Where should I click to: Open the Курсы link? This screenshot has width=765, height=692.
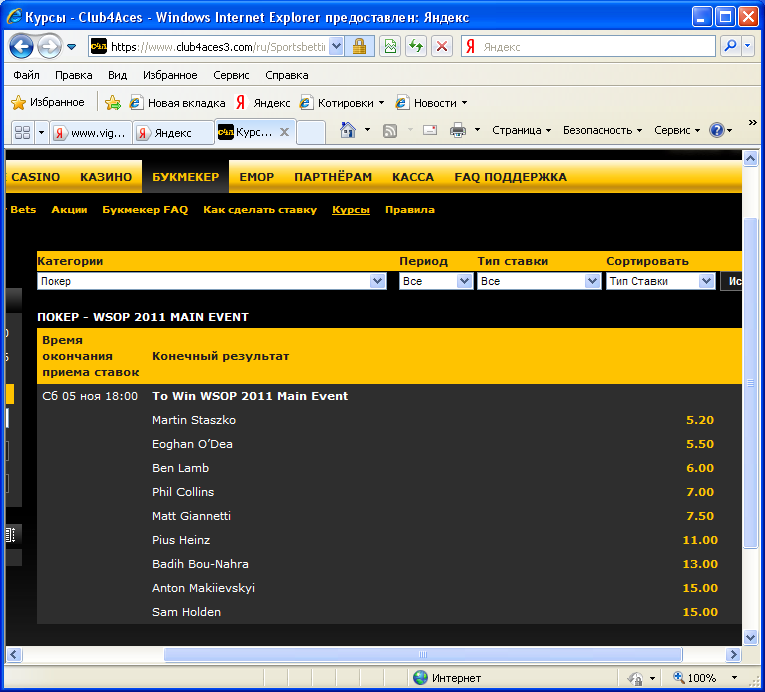[351, 210]
